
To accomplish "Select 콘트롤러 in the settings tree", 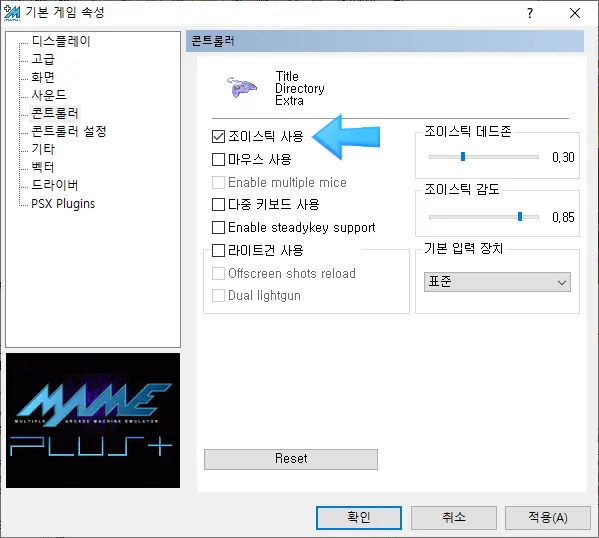I will click(x=55, y=113).
